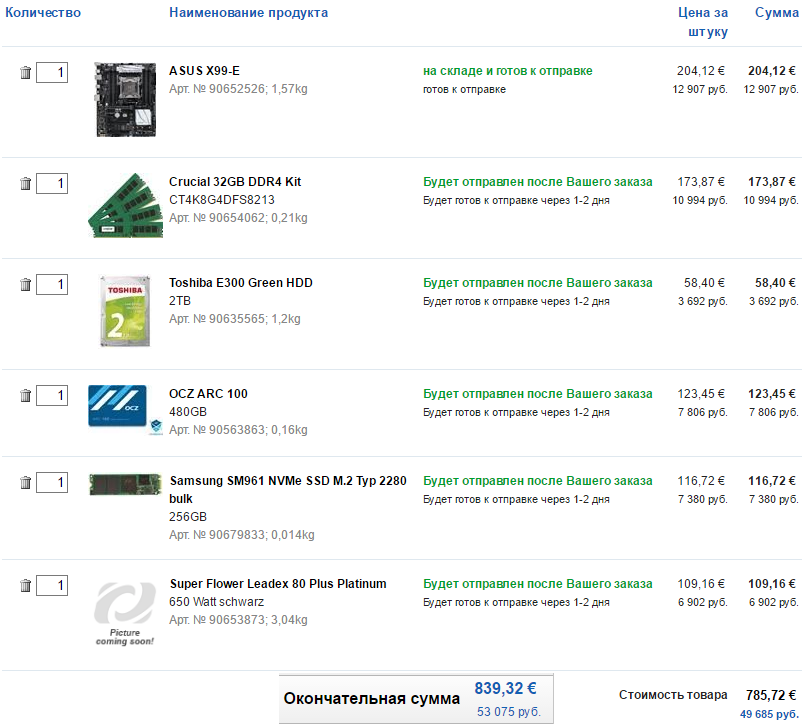
Task: View OCZ ARC 100 product image
Action: coord(118,406)
